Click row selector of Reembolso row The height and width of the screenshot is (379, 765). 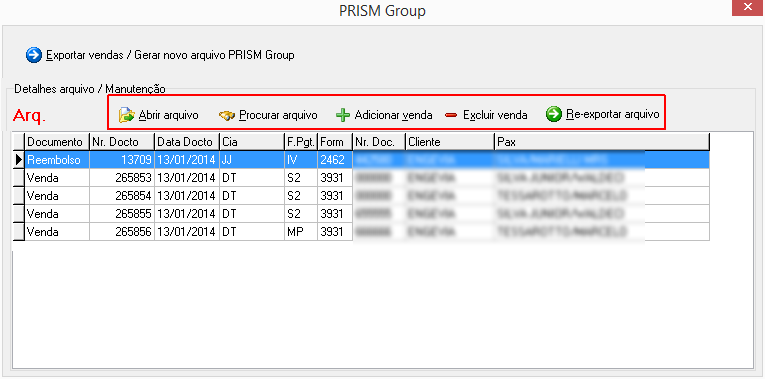[x=19, y=160]
